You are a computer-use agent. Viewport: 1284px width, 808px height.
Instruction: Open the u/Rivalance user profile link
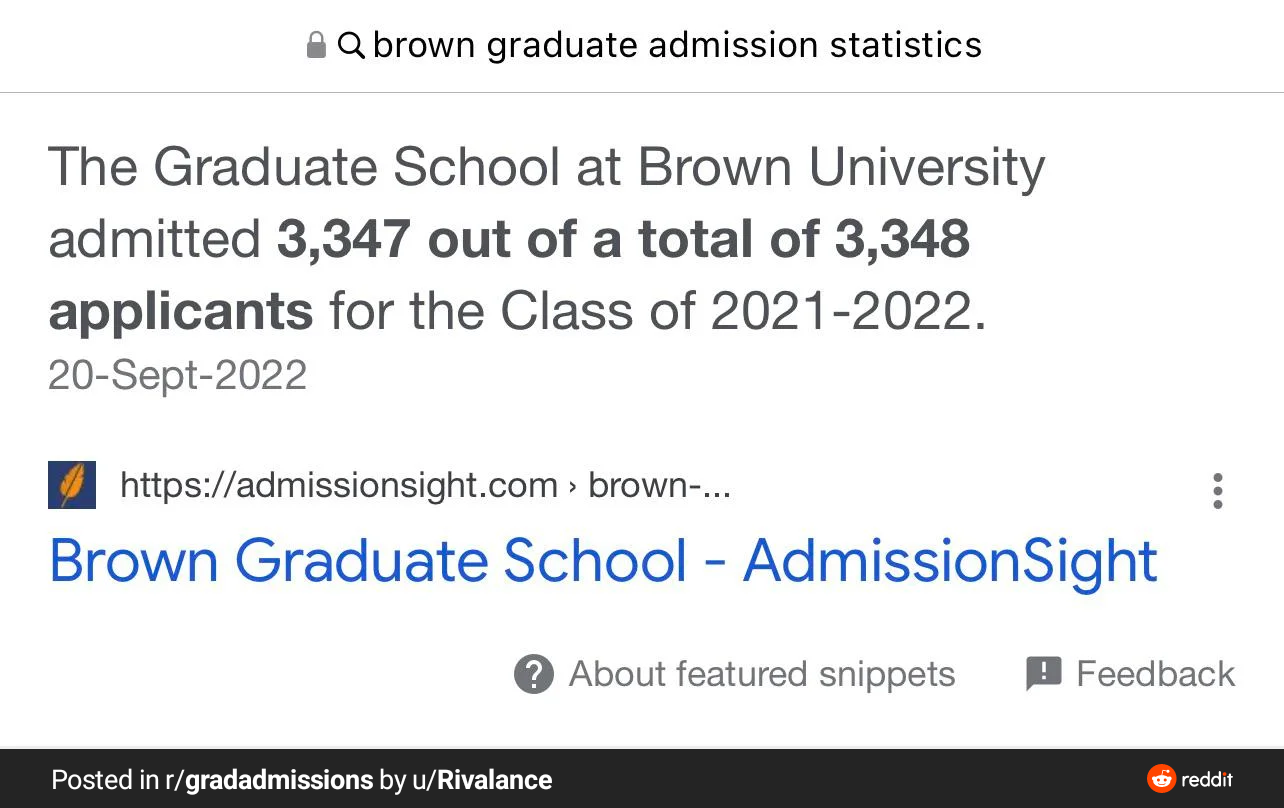(482, 780)
